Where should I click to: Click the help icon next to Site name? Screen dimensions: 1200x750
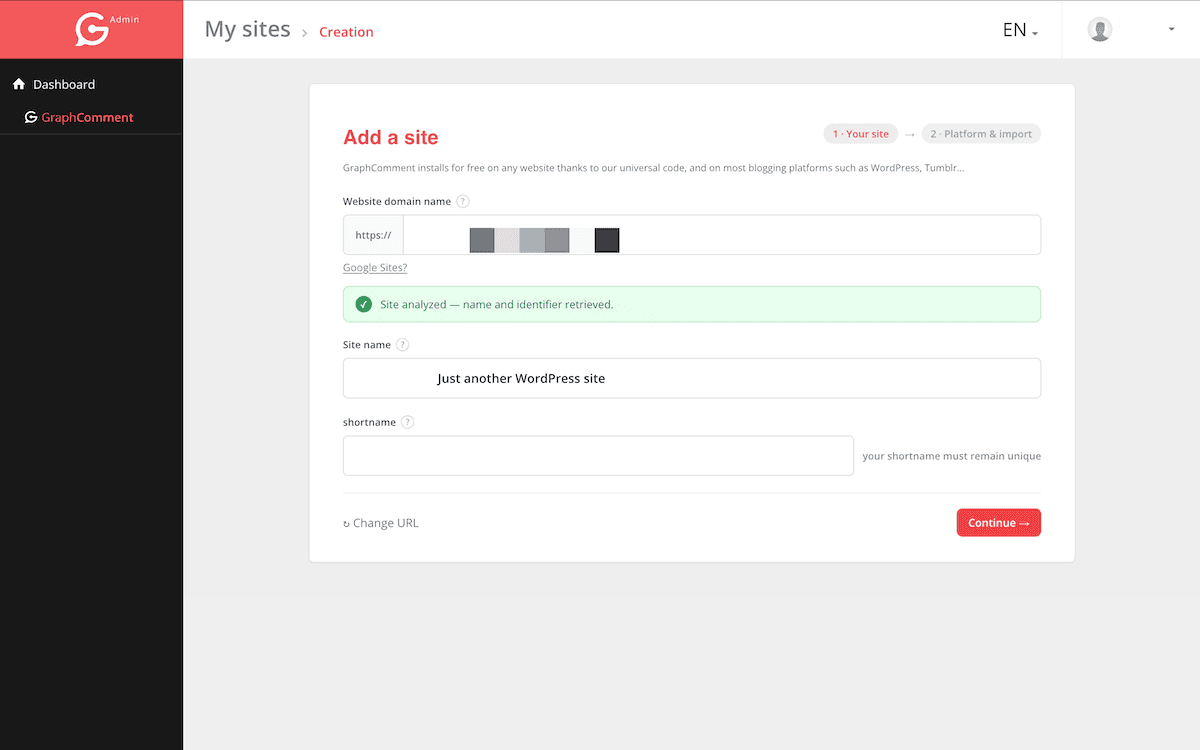tap(402, 345)
